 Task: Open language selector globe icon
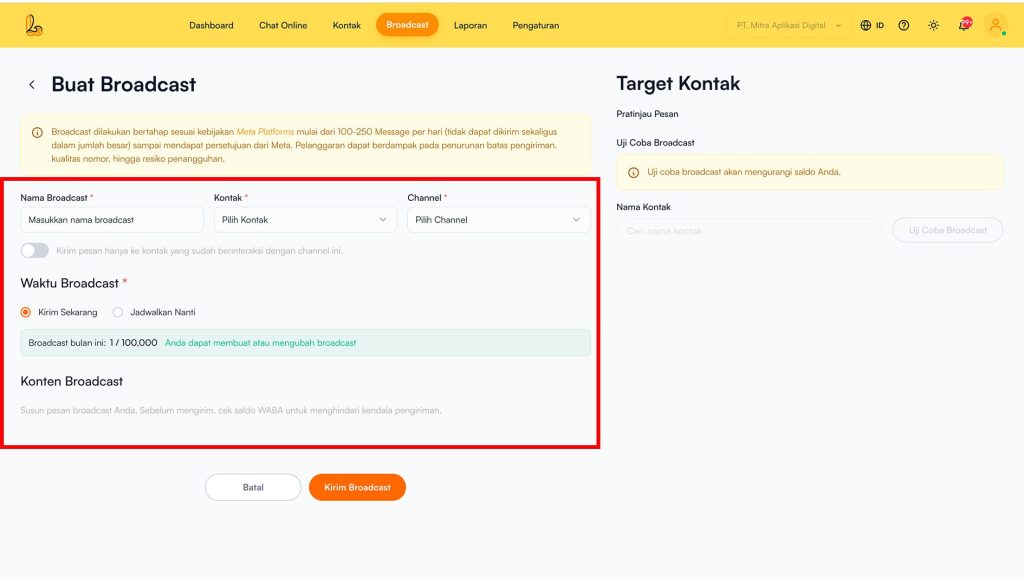(x=866, y=25)
